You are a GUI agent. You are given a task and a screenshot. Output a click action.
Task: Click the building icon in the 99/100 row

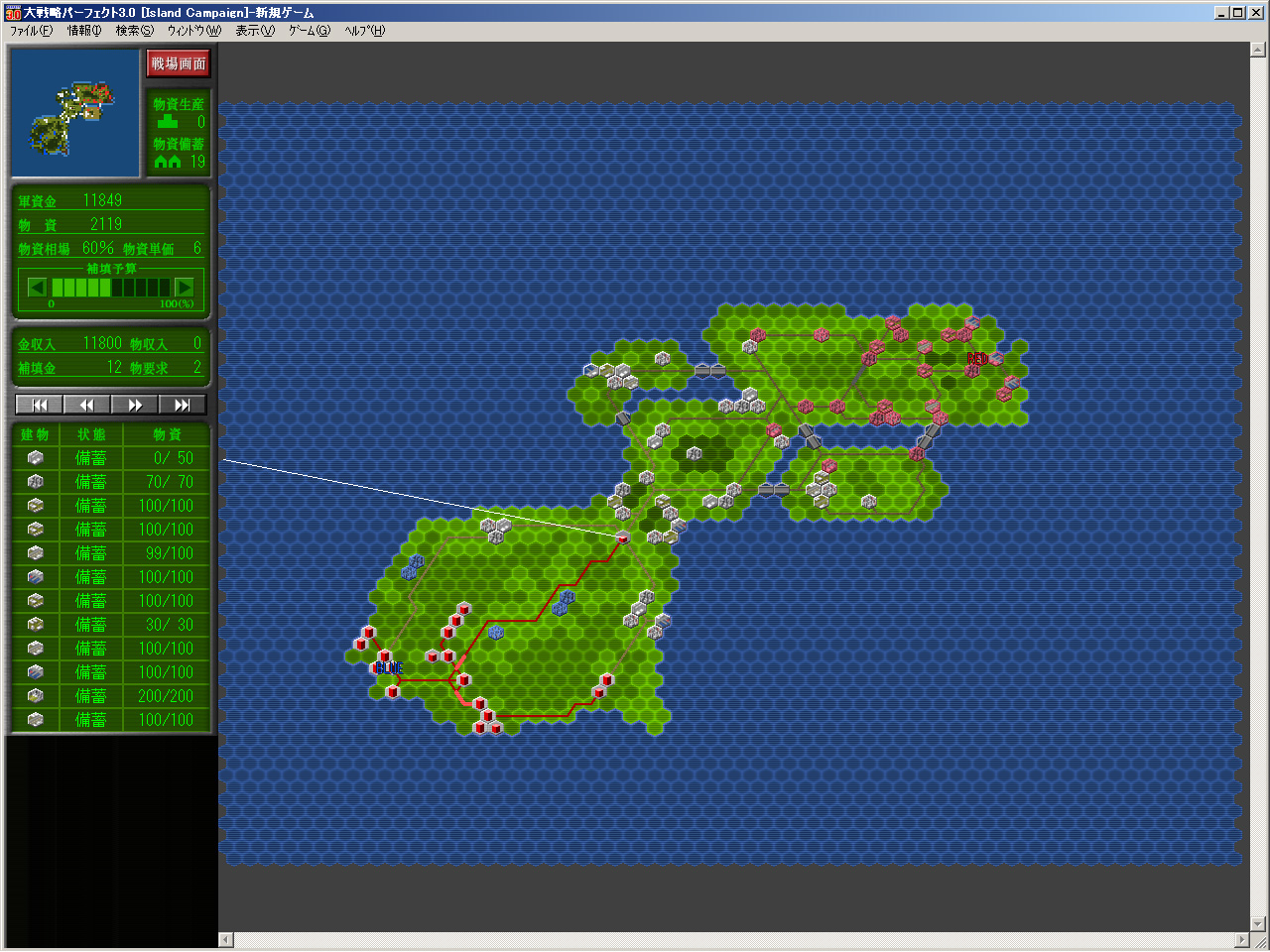pos(36,553)
